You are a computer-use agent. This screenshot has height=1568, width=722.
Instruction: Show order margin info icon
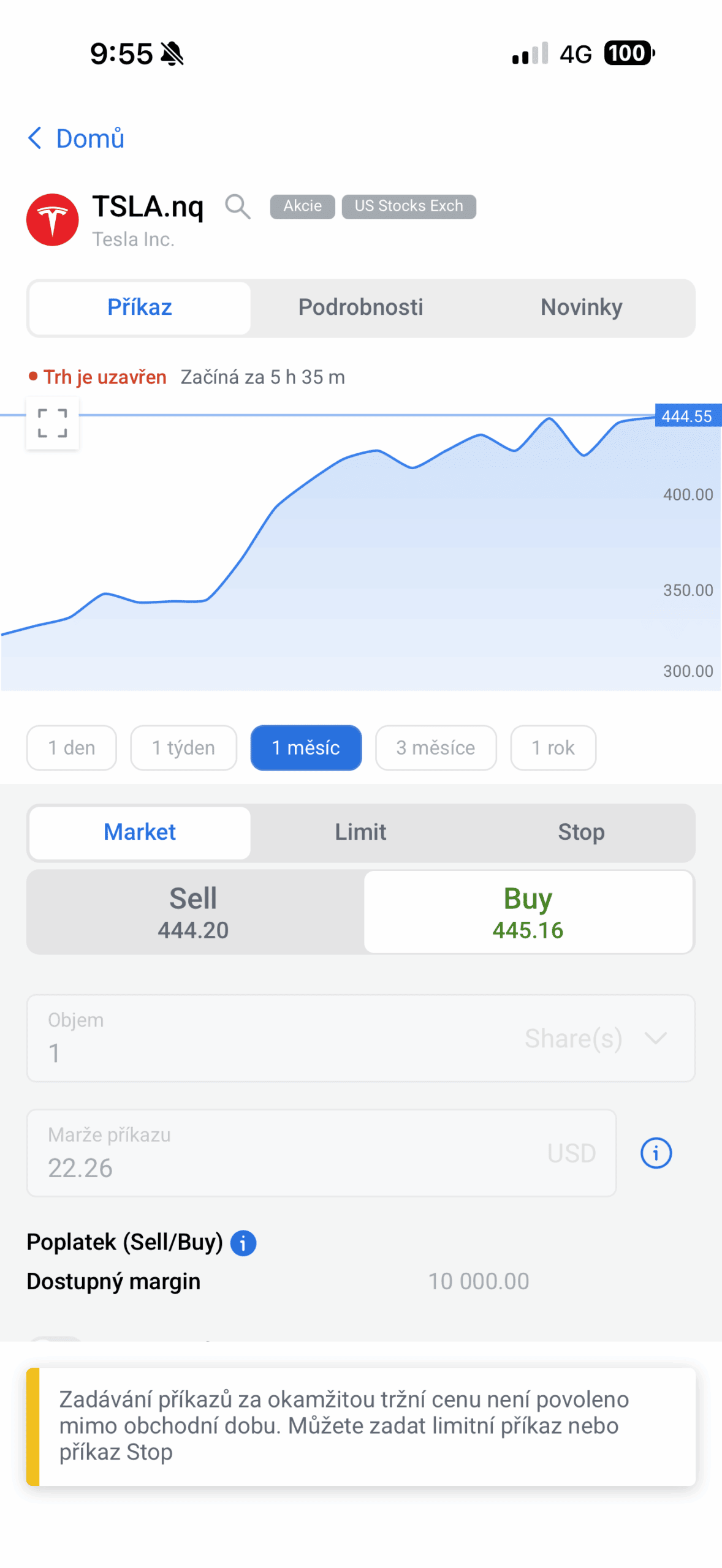656,1153
